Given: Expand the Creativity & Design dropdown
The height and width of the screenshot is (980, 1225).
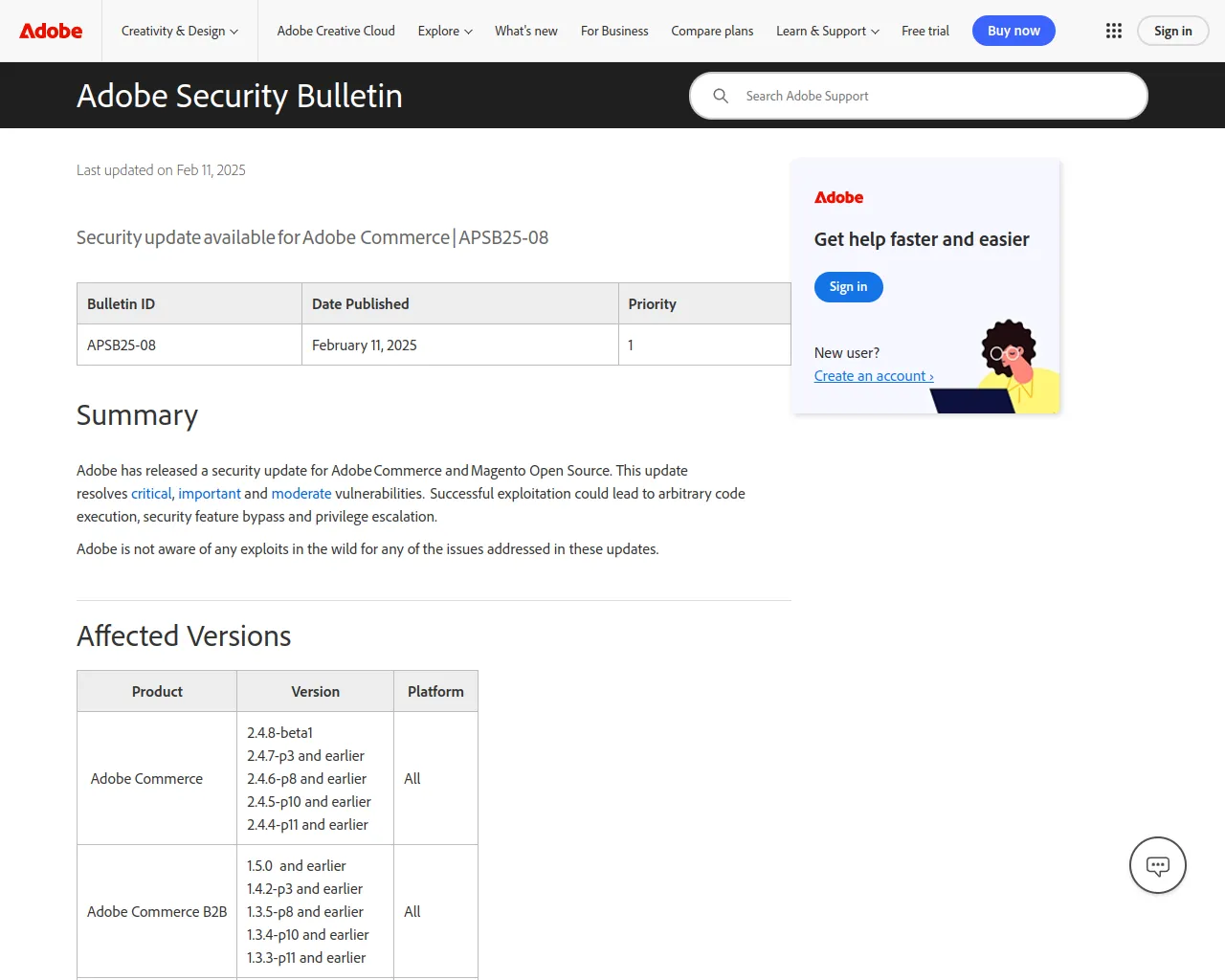Looking at the screenshot, I should 180,31.
